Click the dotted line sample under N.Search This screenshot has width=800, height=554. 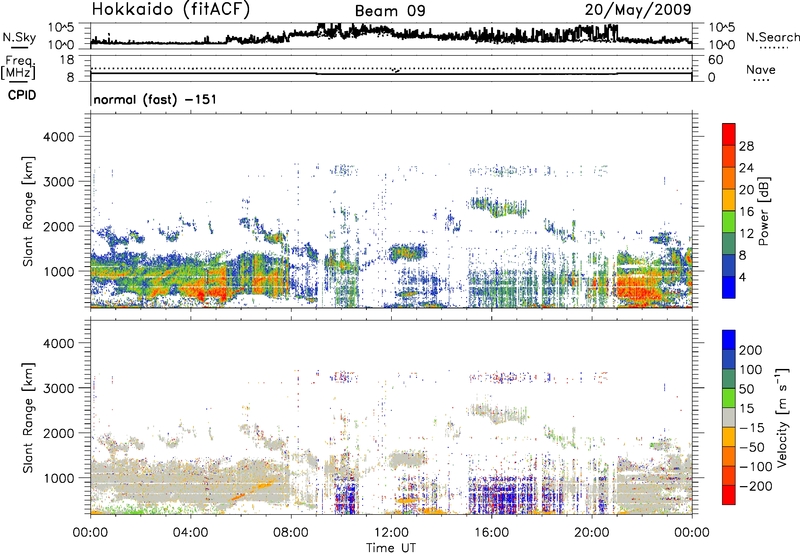point(773,48)
